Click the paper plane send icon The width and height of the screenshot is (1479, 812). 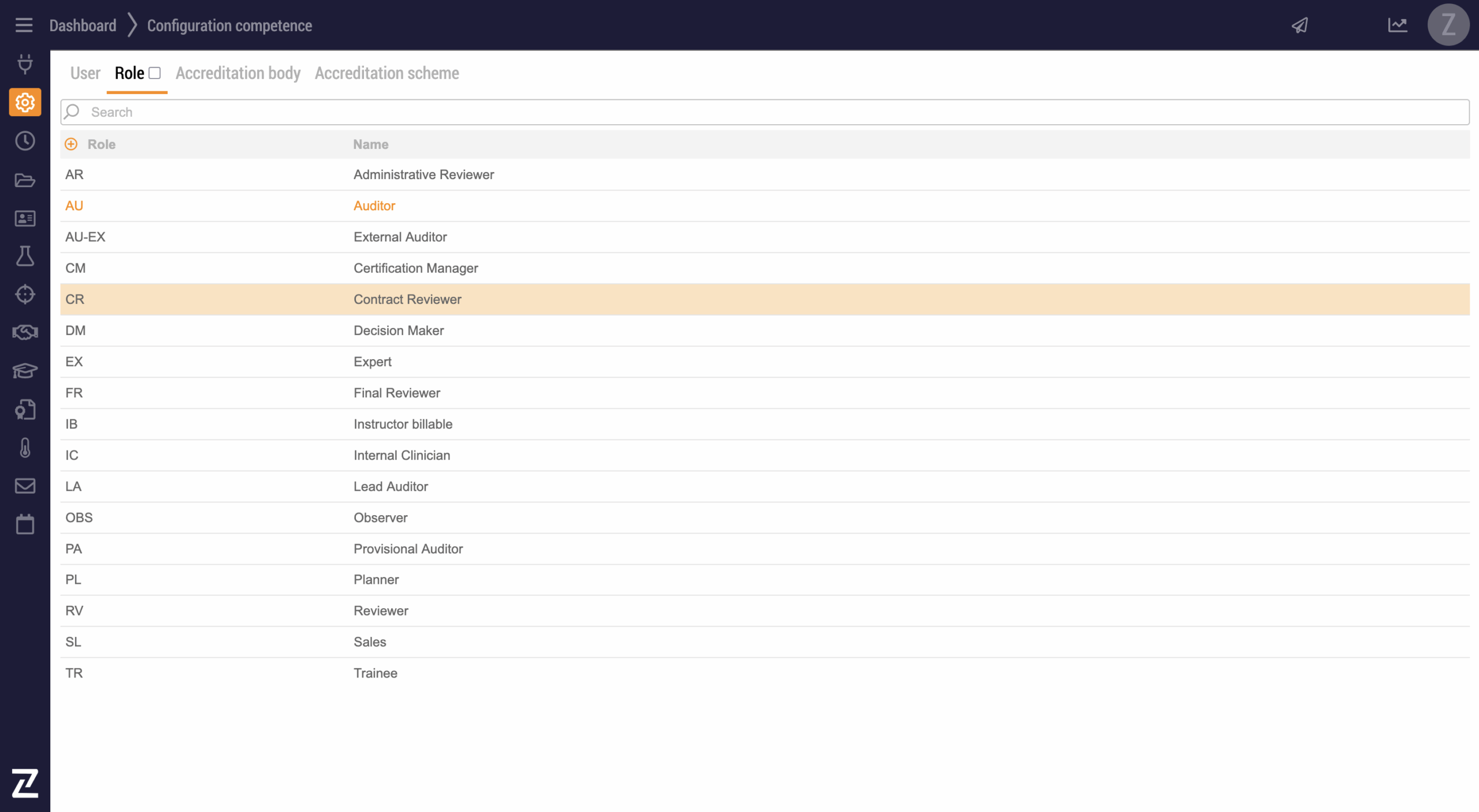[x=1300, y=25]
